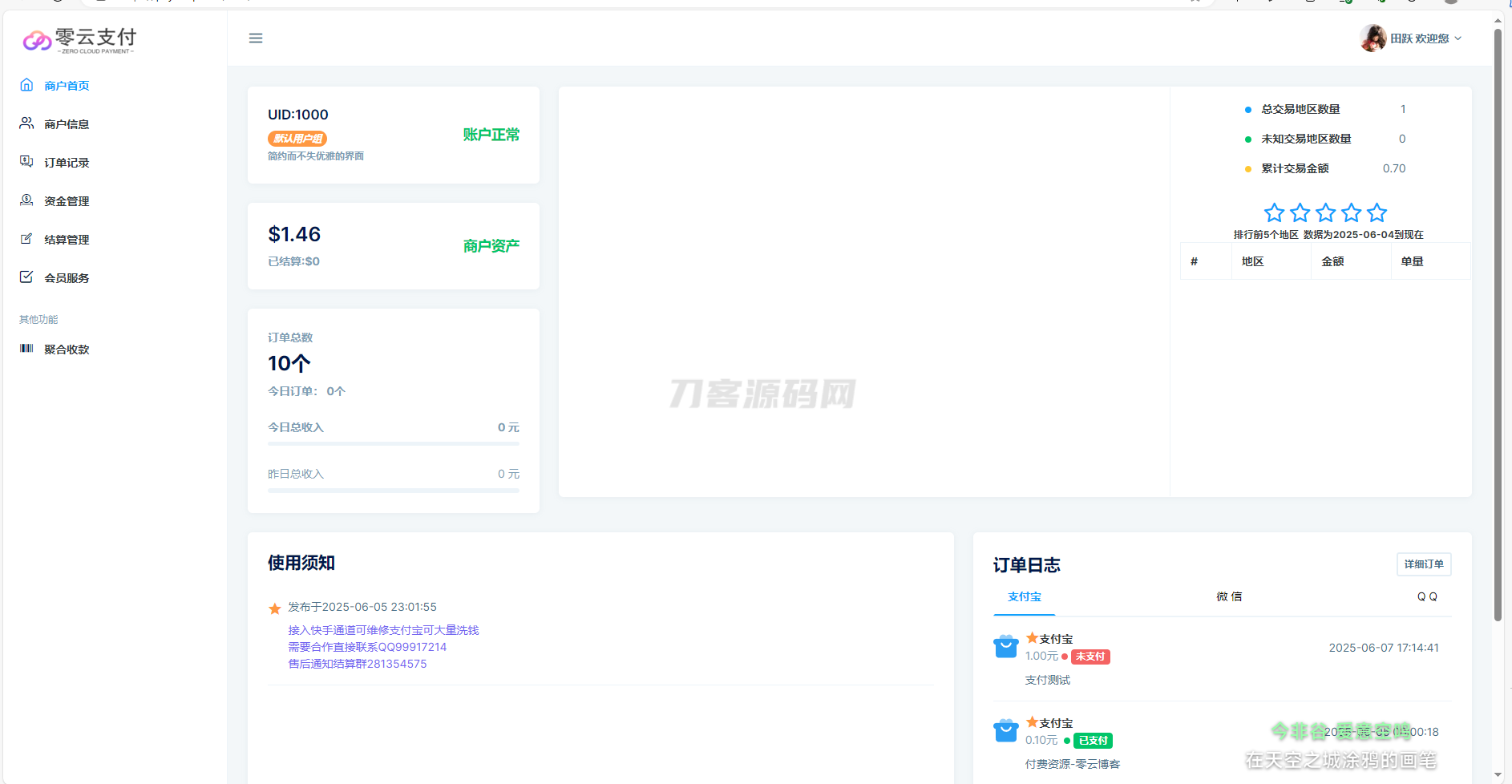Open 订单记录 from the sidebar
This screenshot has height=784, width=1512.
67,161
